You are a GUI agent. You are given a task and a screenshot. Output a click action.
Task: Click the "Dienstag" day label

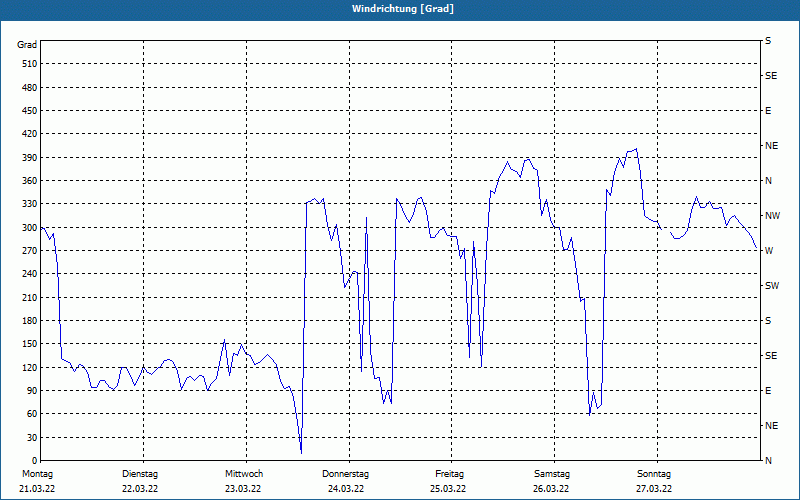[x=140, y=474]
